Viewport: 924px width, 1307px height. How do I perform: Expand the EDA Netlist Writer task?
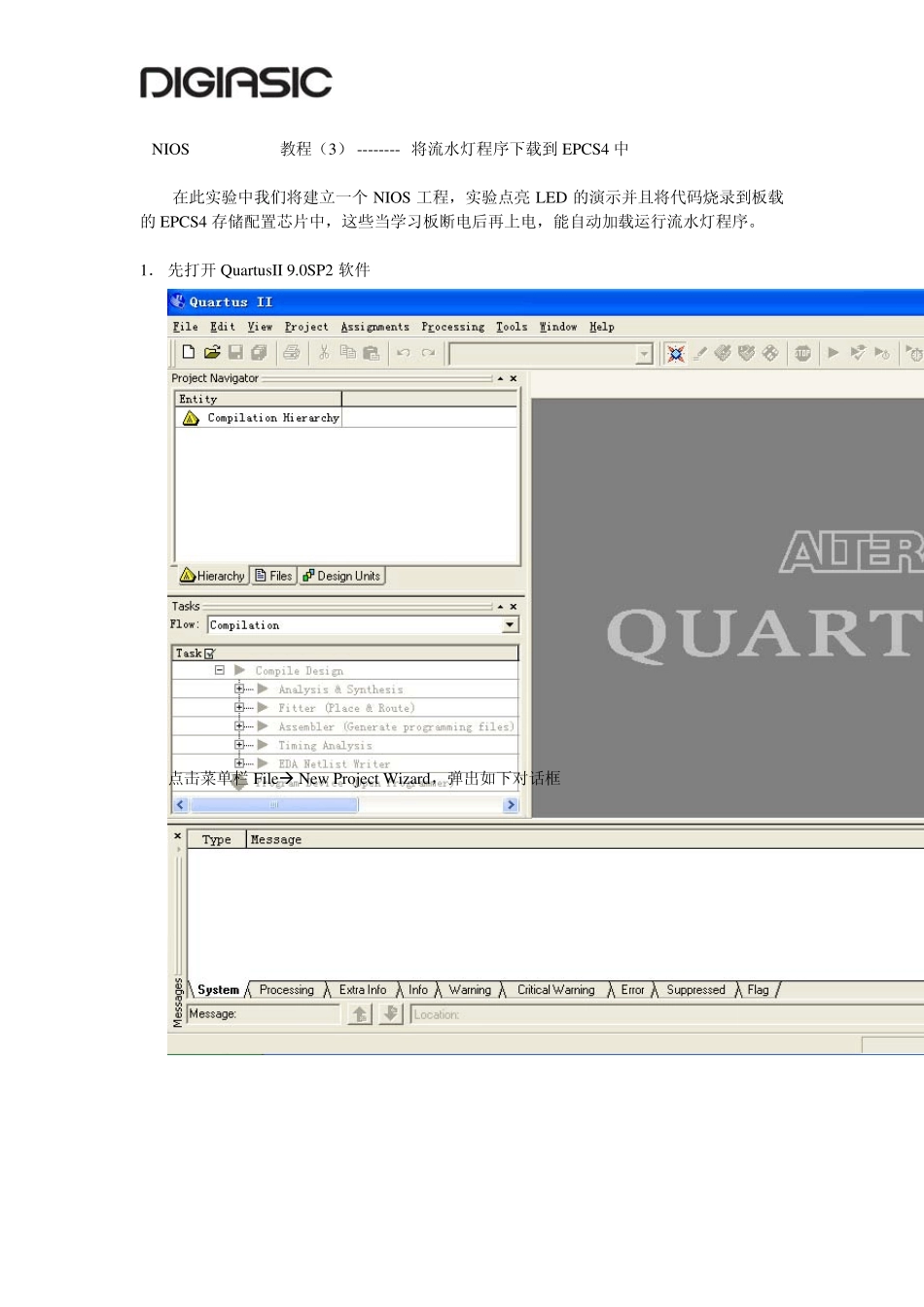pos(239,762)
